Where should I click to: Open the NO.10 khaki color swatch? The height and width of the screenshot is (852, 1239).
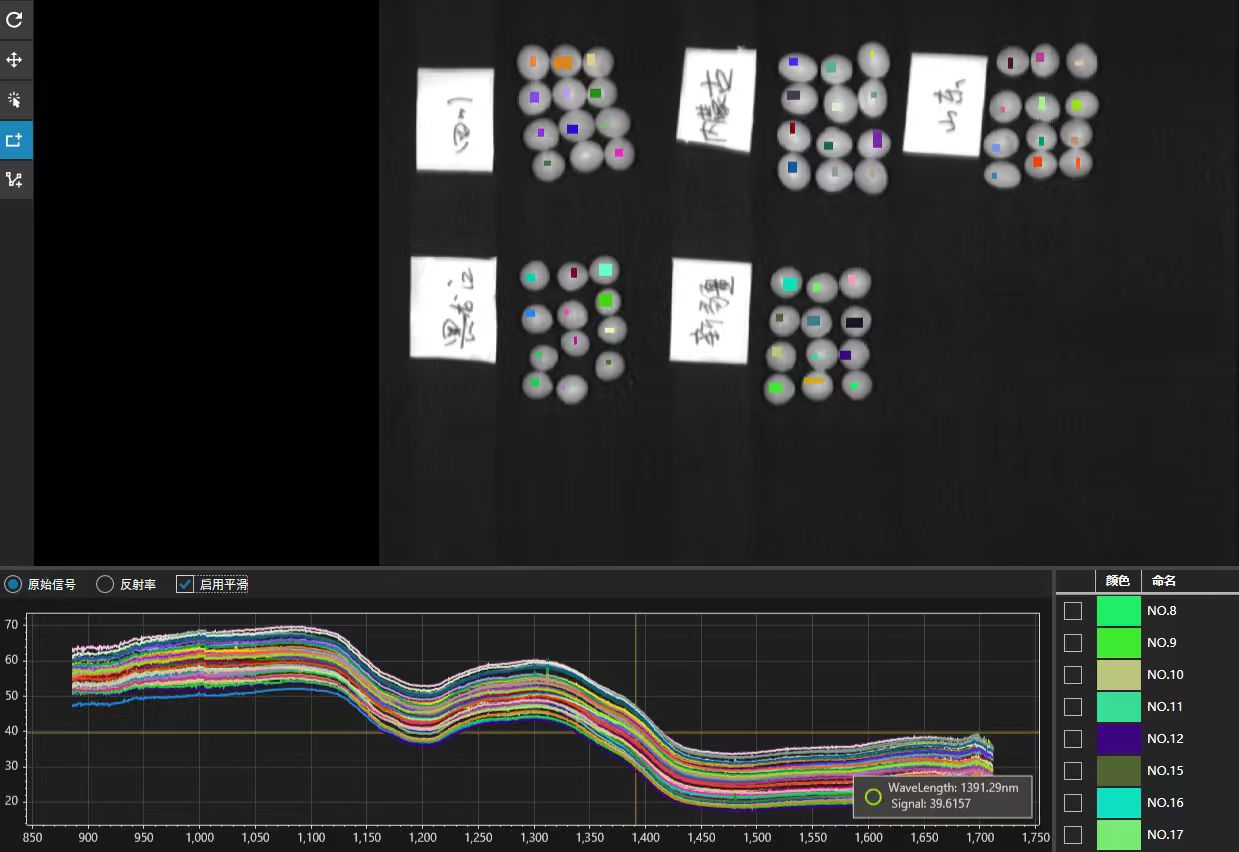(1118, 675)
